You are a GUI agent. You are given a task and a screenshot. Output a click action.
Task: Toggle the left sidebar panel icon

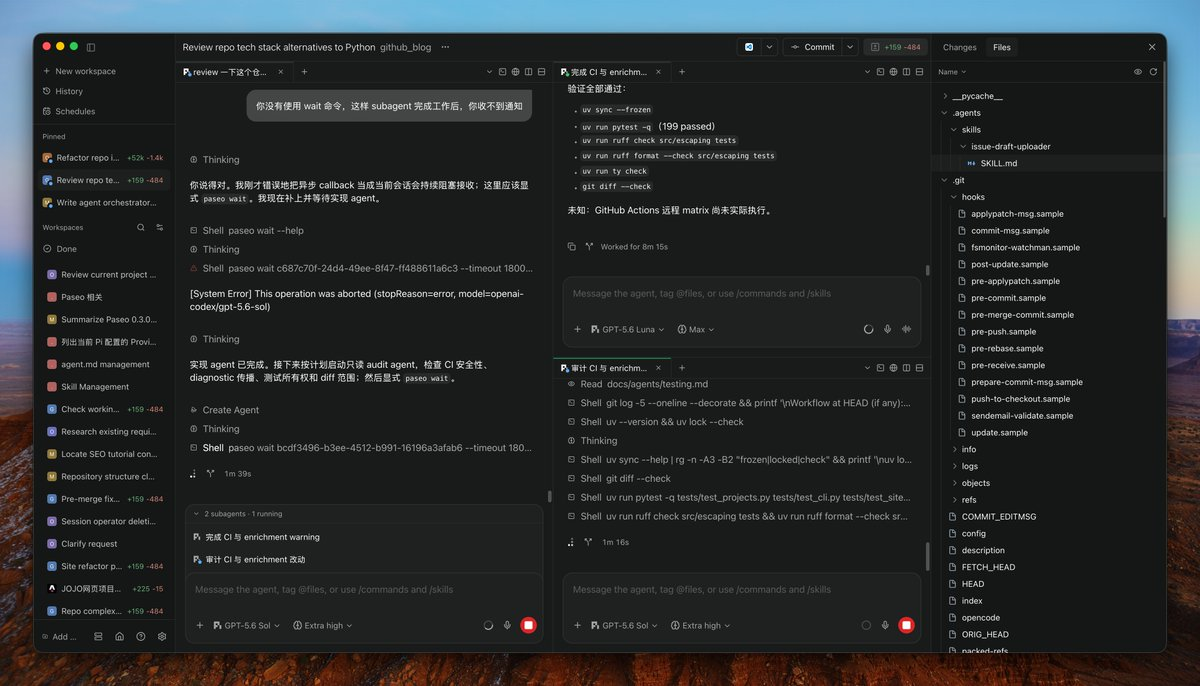click(x=91, y=47)
